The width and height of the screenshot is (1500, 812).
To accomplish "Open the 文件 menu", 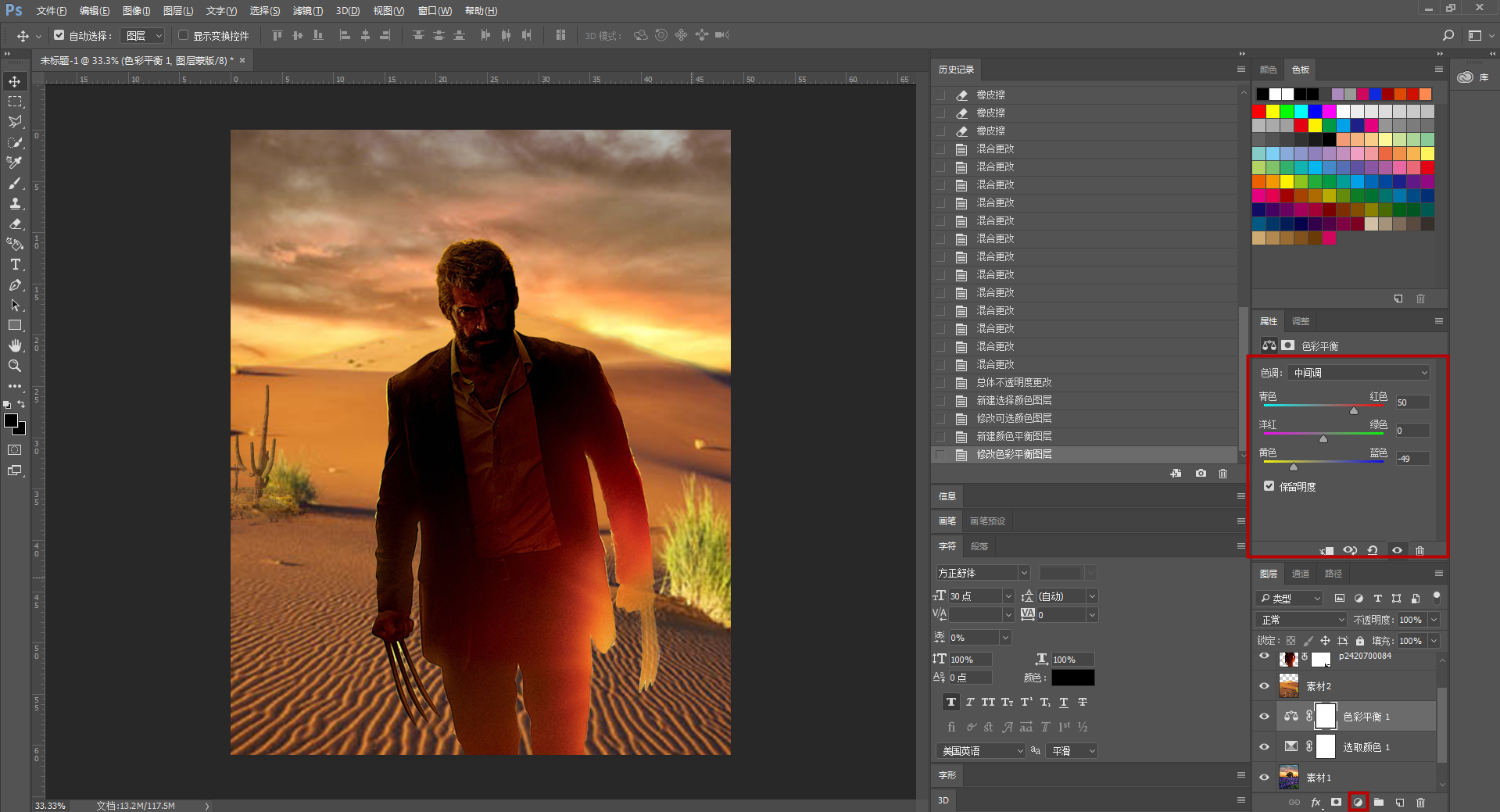I will coord(52,11).
